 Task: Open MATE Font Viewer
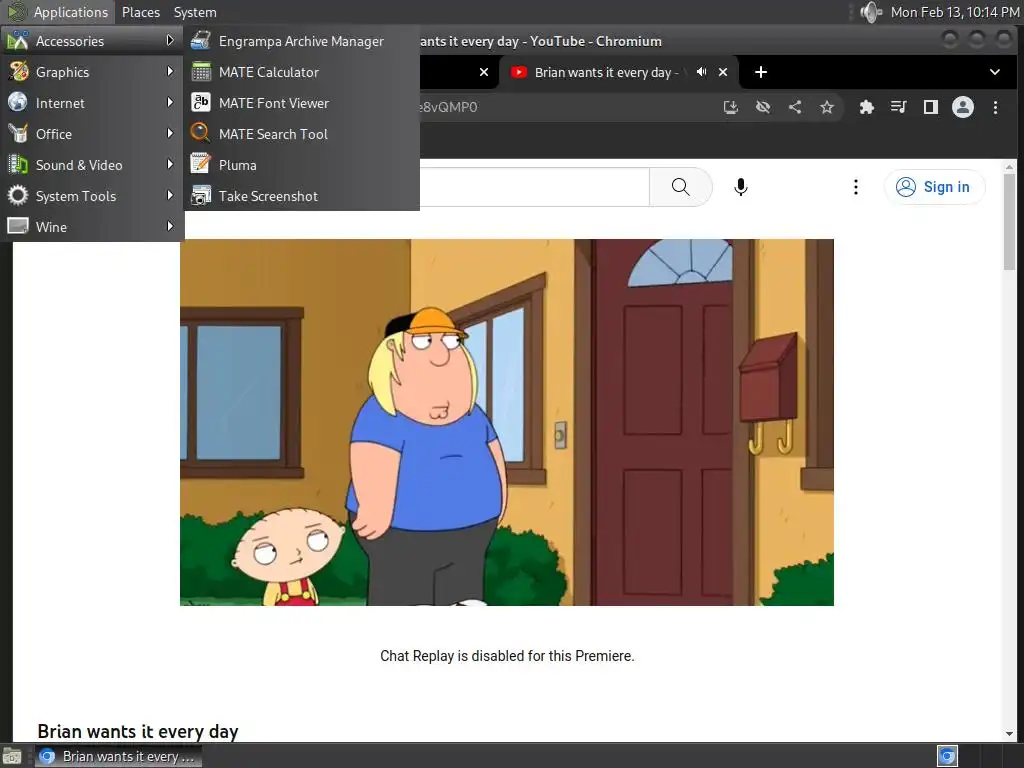pyautogui.click(x=302, y=103)
